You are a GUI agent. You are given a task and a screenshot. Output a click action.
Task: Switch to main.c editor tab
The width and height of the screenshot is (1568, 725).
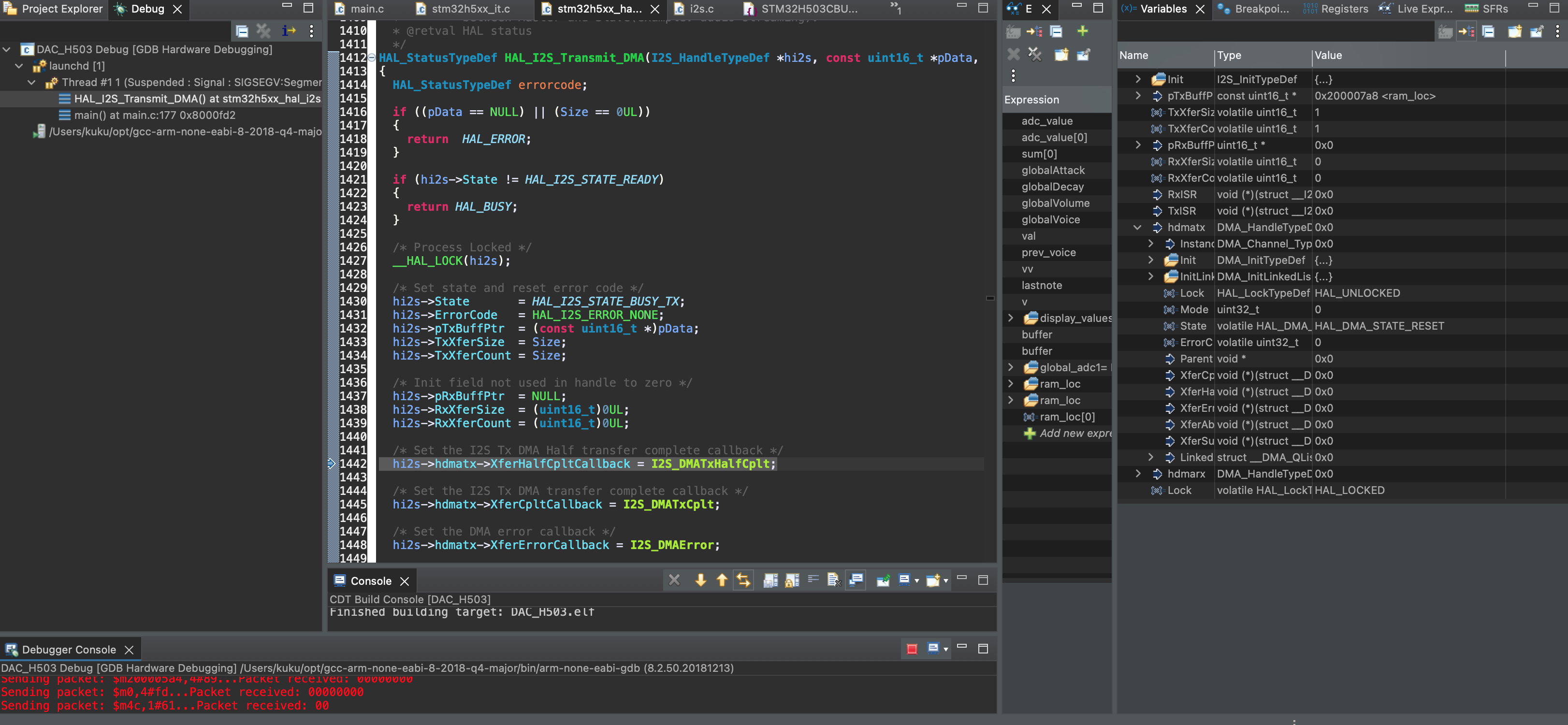(366, 9)
